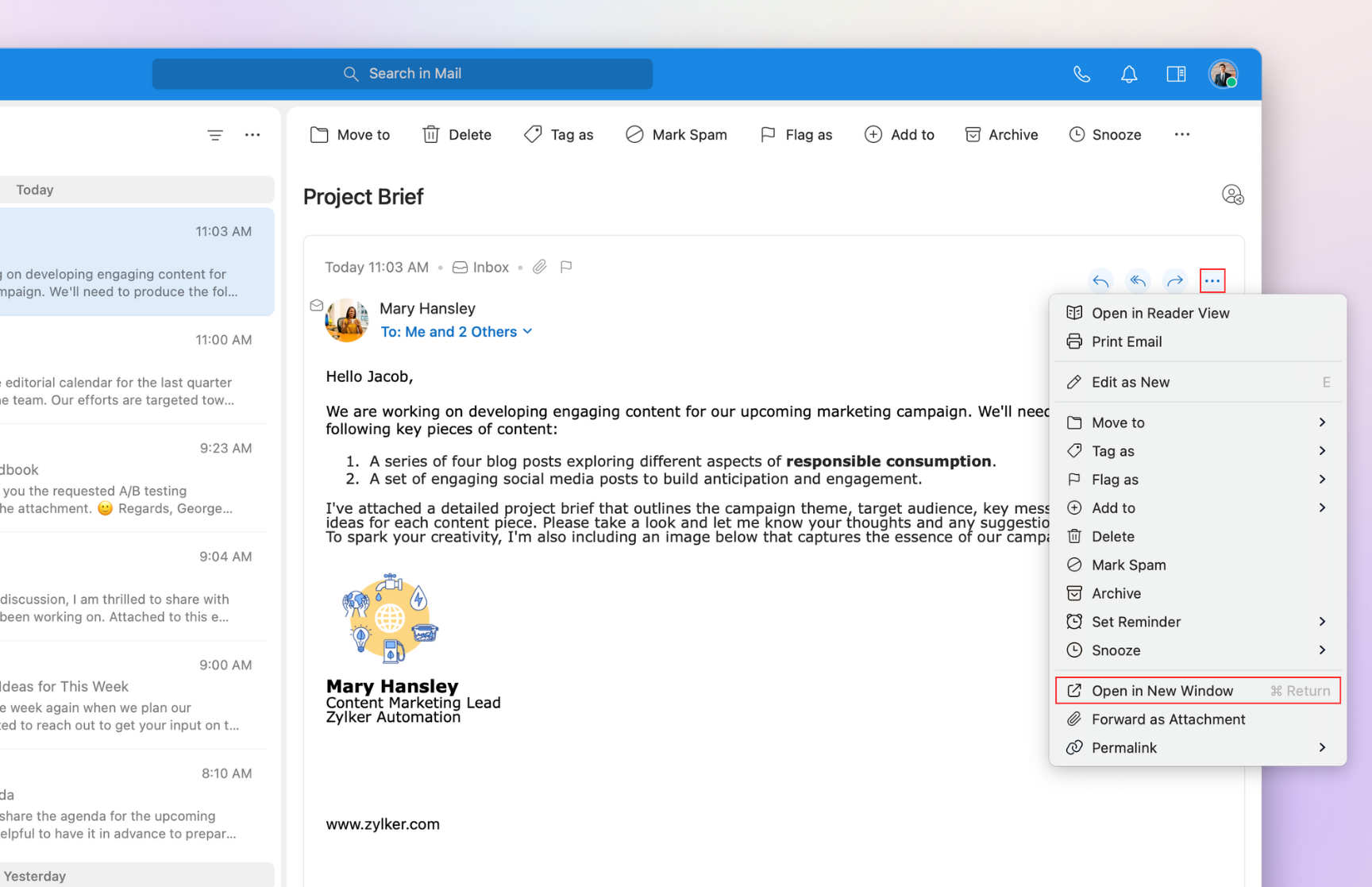
Task: Click the Today group header
Action: [x=137, y=190]
